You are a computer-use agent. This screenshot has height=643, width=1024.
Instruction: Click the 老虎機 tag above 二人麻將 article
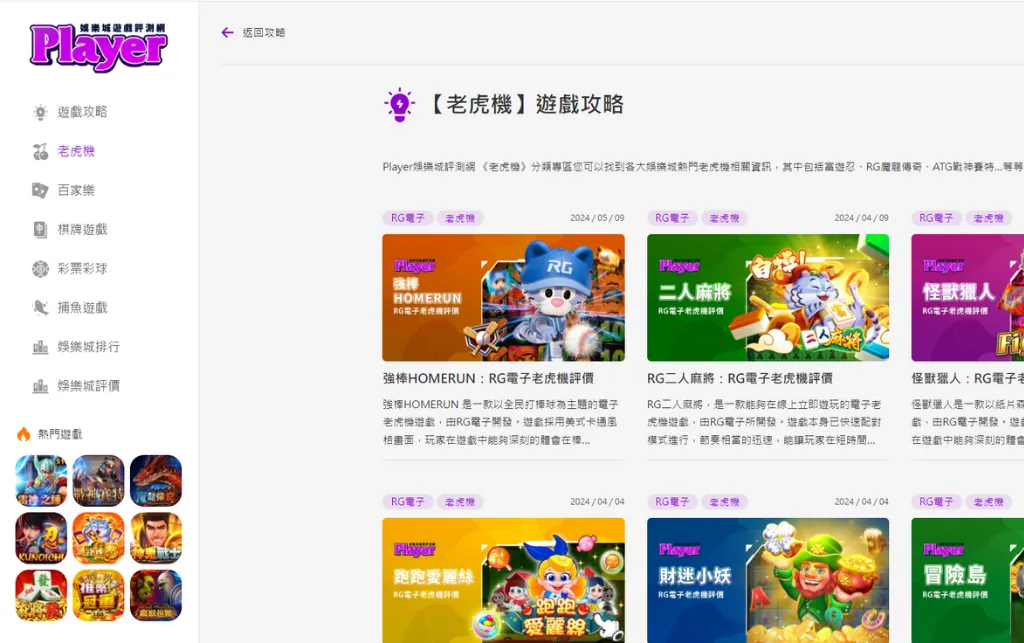tap(724, 217)
